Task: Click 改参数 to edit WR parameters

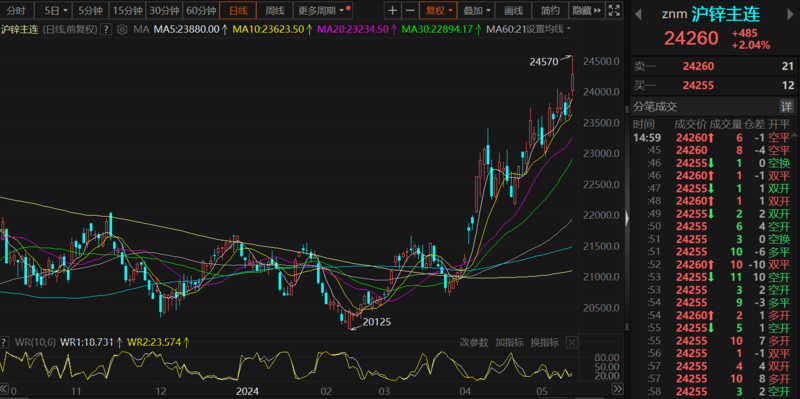Action: click(474, 342)
